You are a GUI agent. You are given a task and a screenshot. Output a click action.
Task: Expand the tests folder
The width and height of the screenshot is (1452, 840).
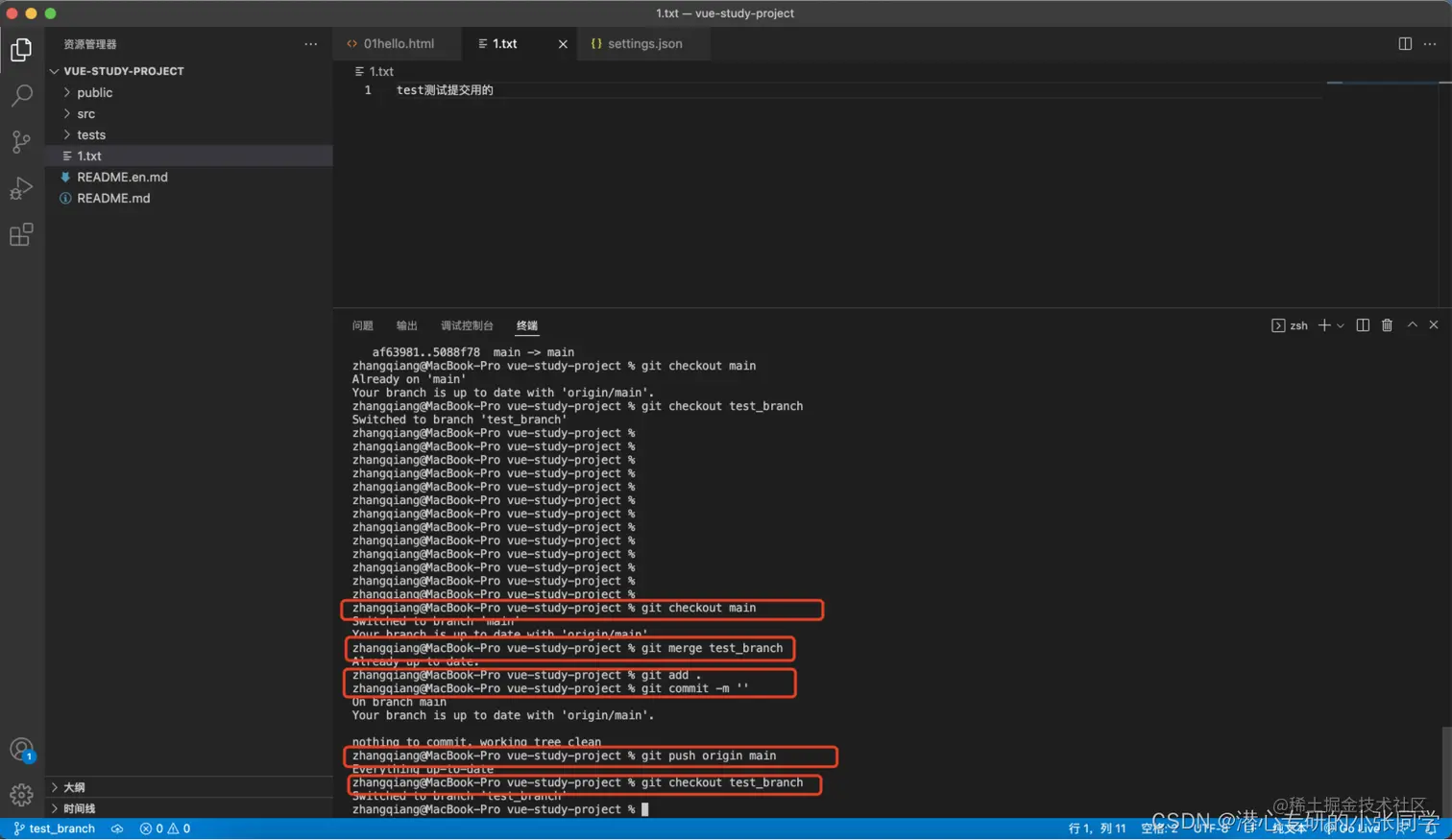(x=91, y=134)
